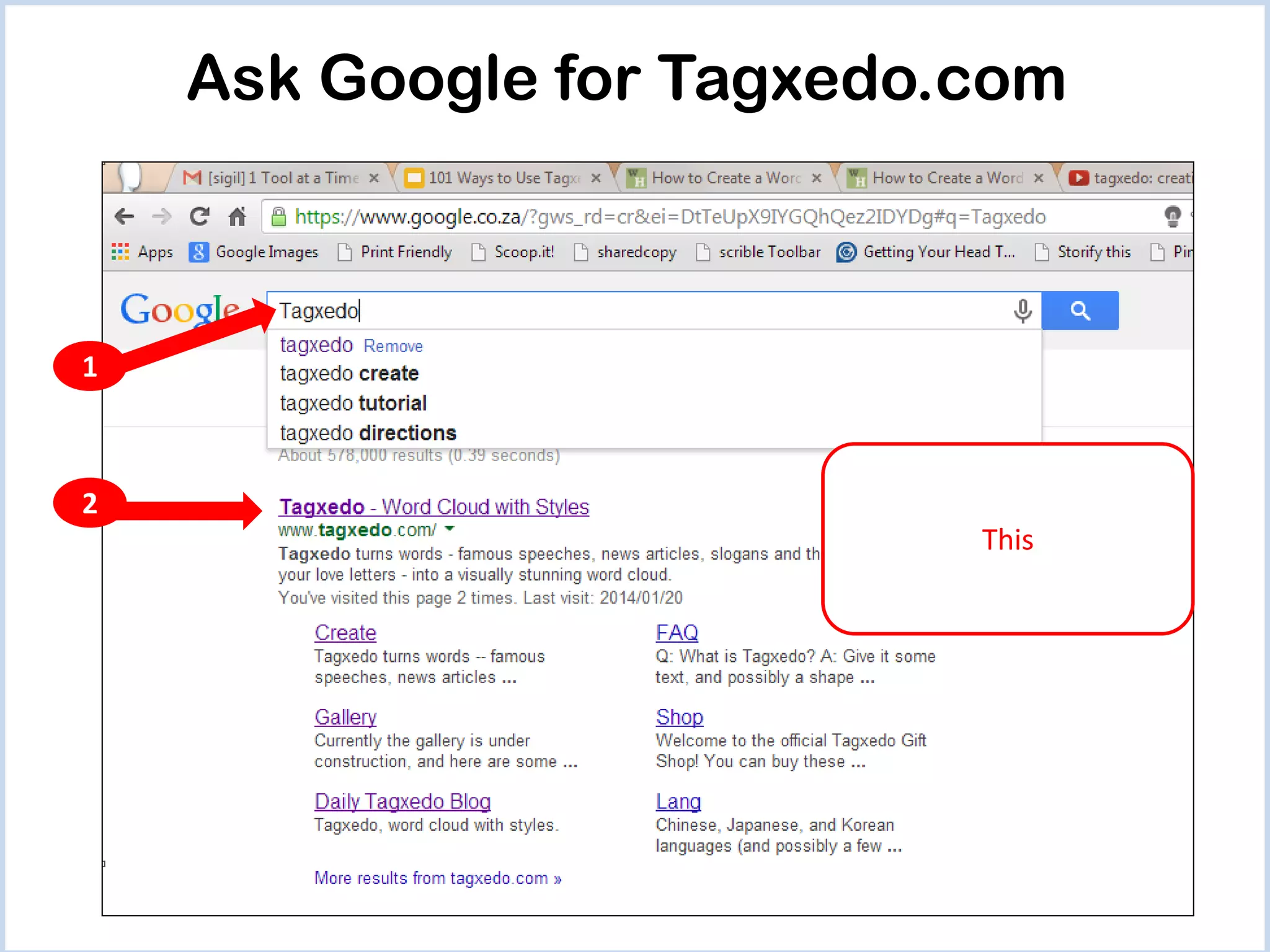Select the first 'tagxedo' suggestion
Screen dimensions: 1270x952
316,345
